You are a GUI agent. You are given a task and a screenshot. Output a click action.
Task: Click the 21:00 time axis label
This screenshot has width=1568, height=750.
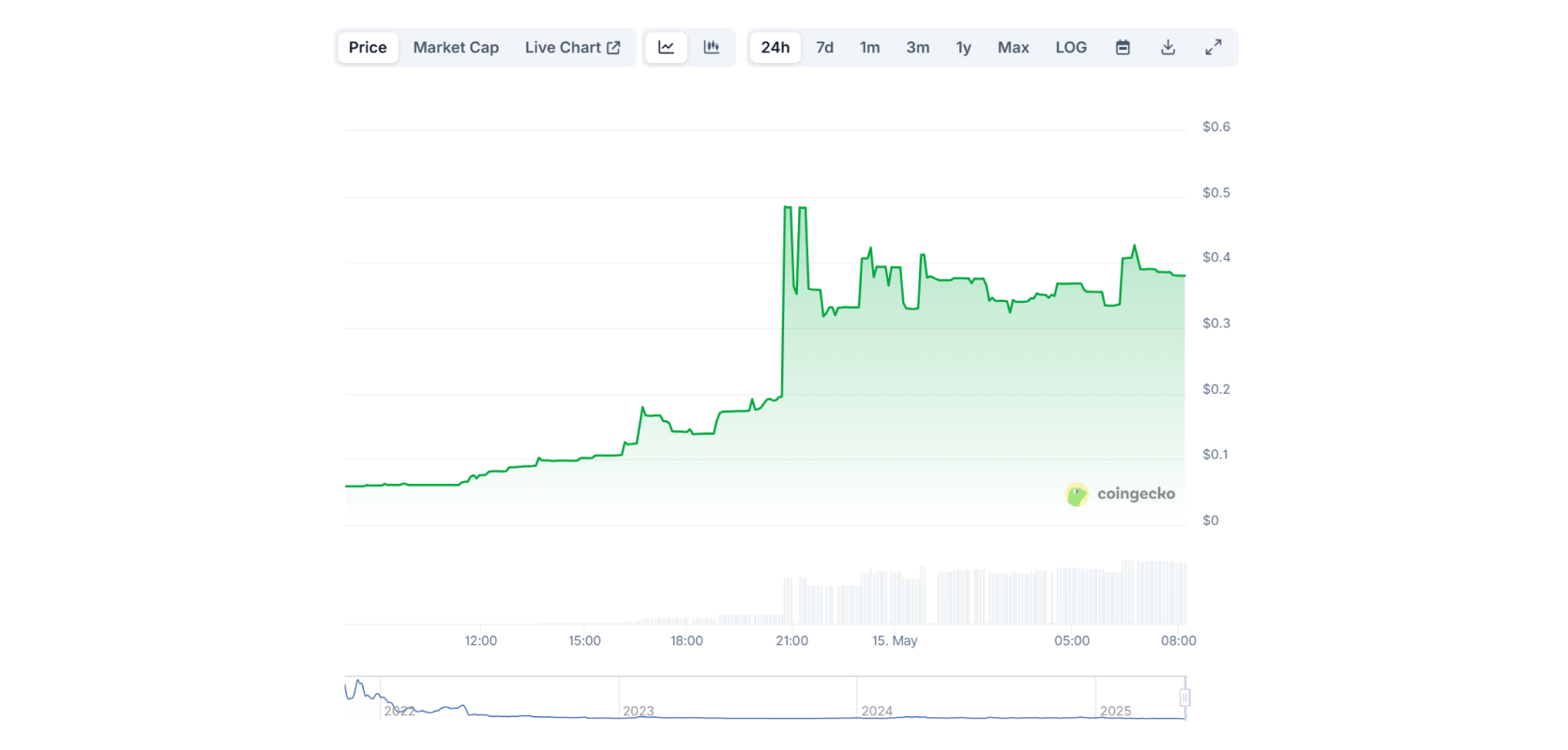792,640
